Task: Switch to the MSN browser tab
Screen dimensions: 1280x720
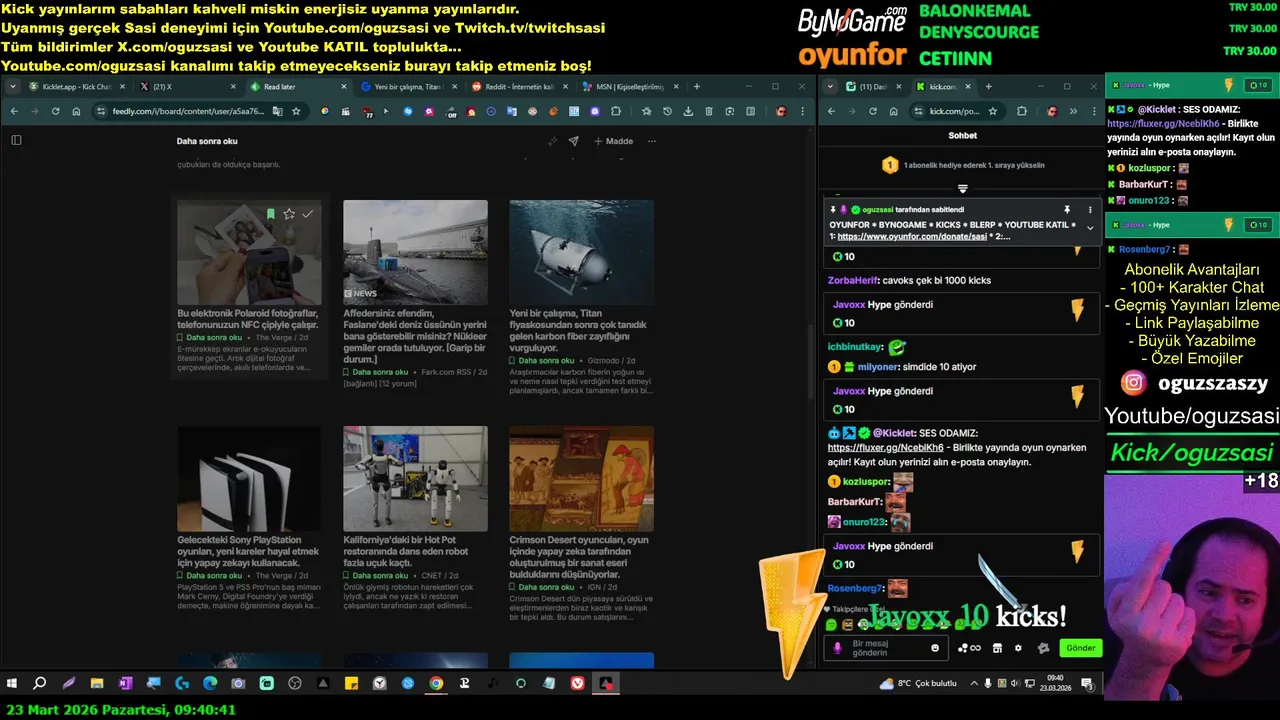Action: [x=629, y=87]
